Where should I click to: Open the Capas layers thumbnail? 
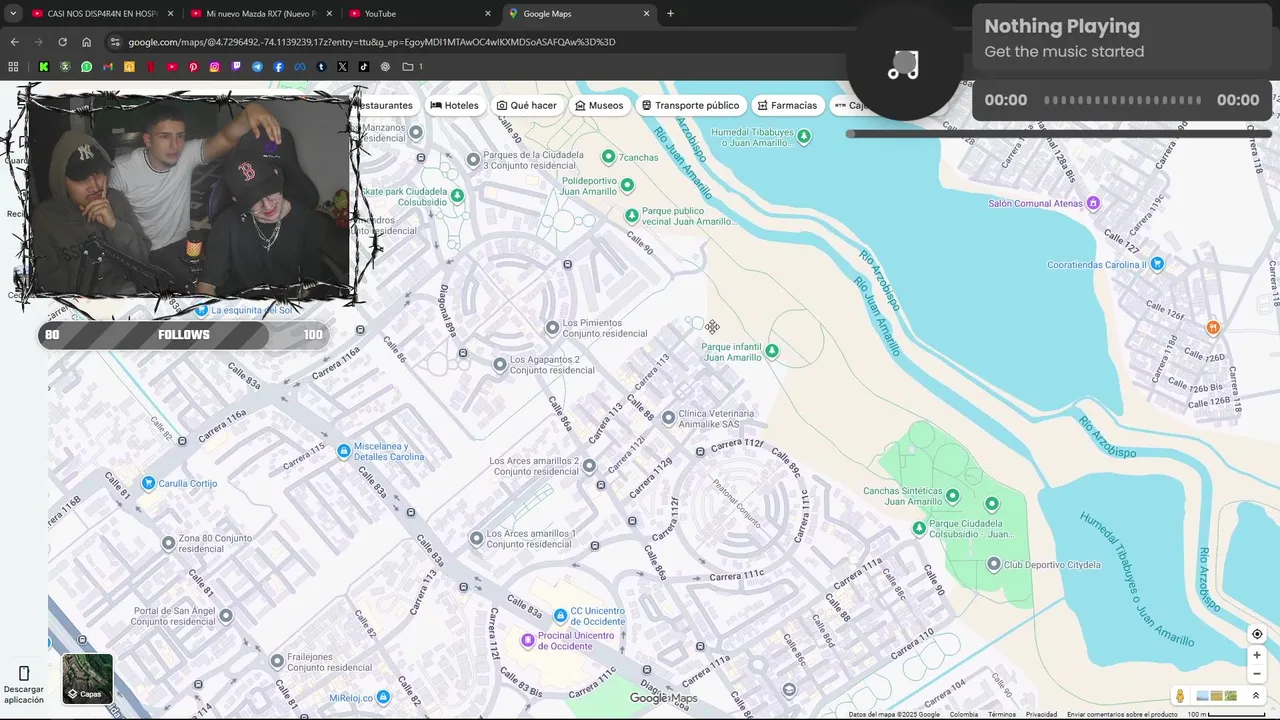tap(88, 678)
